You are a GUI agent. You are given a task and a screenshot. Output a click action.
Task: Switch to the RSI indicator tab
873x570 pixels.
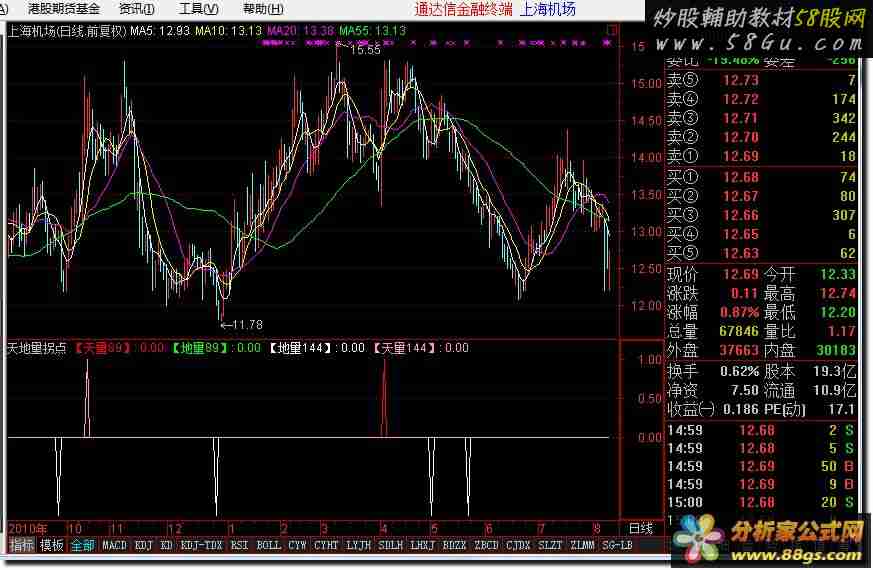(239, 545)
